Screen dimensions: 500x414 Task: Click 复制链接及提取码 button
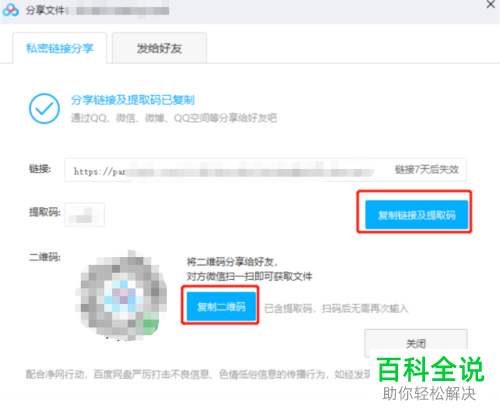pos(417,215)
